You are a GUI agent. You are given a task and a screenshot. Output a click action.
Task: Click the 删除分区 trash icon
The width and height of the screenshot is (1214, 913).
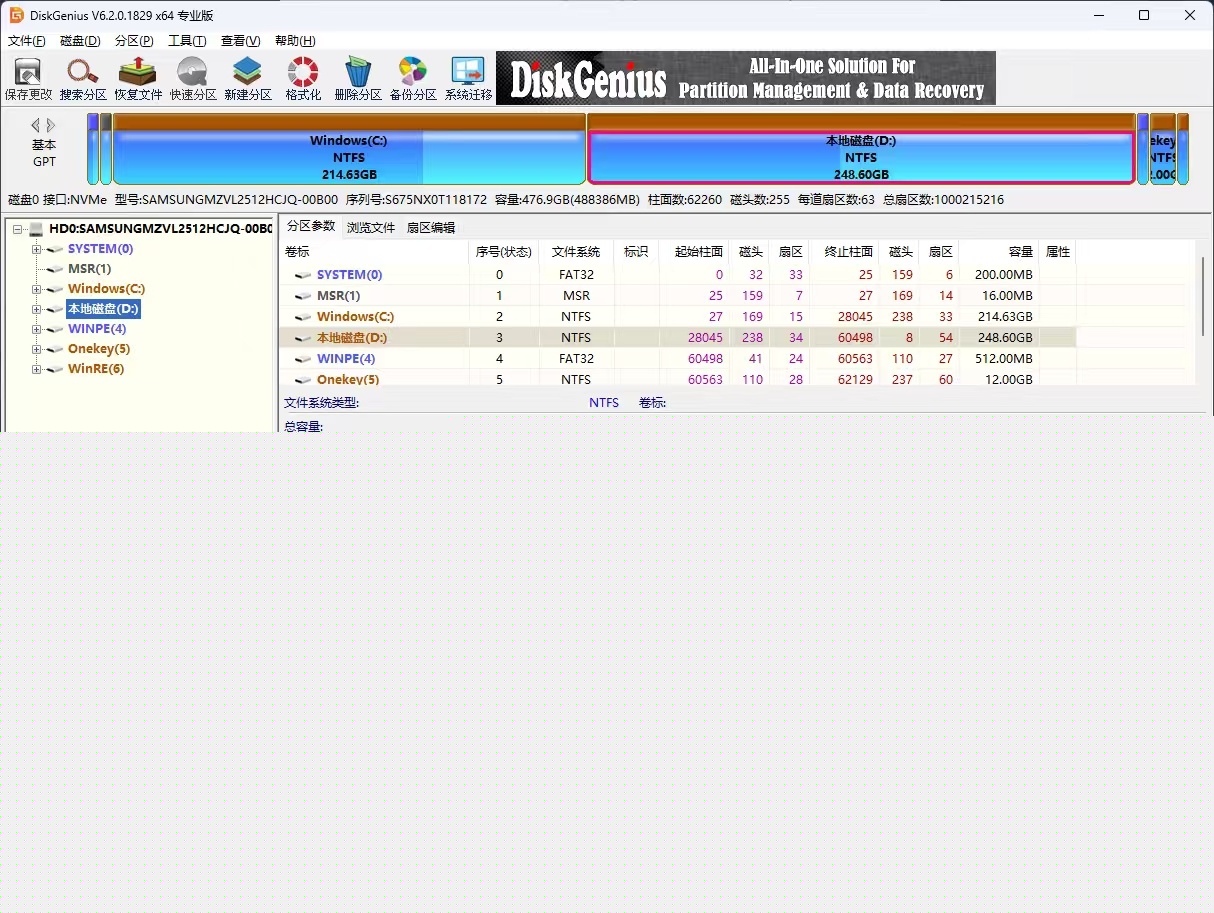click(358, 79)
